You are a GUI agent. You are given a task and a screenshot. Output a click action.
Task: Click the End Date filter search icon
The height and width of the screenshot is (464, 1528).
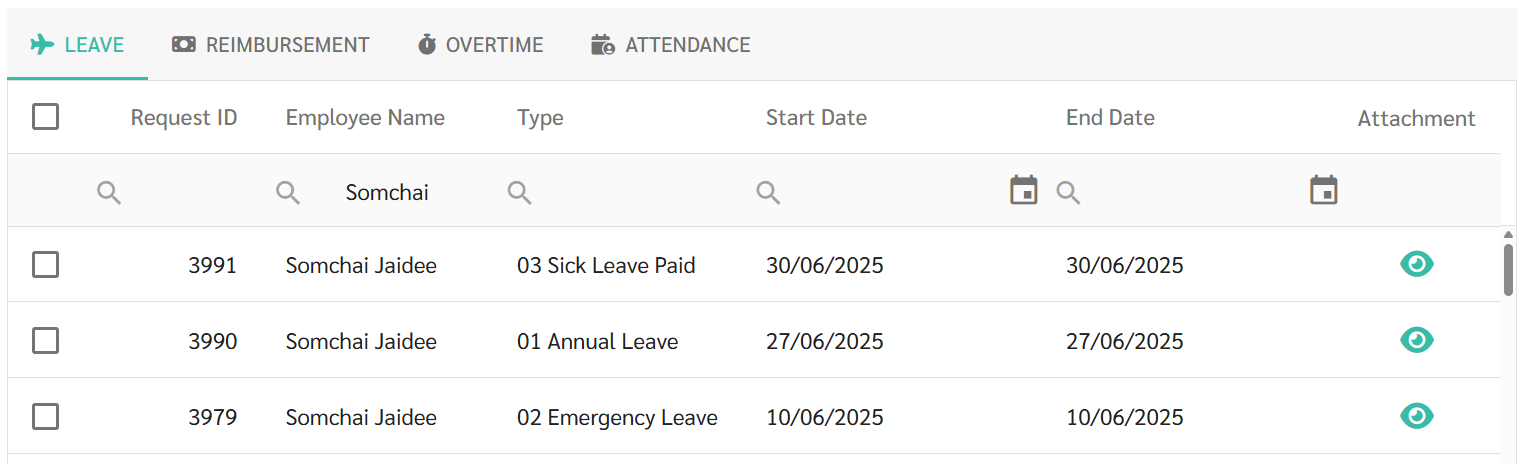point(1068,193)
